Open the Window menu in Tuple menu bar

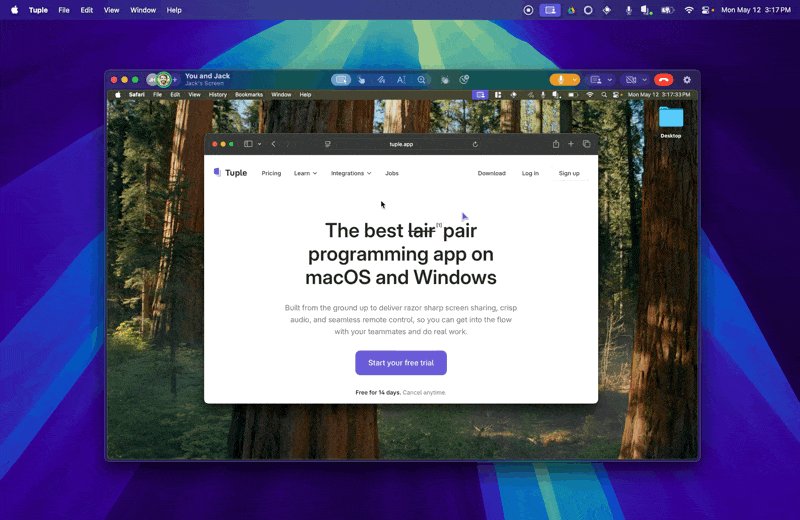click(x=143, y=10)
